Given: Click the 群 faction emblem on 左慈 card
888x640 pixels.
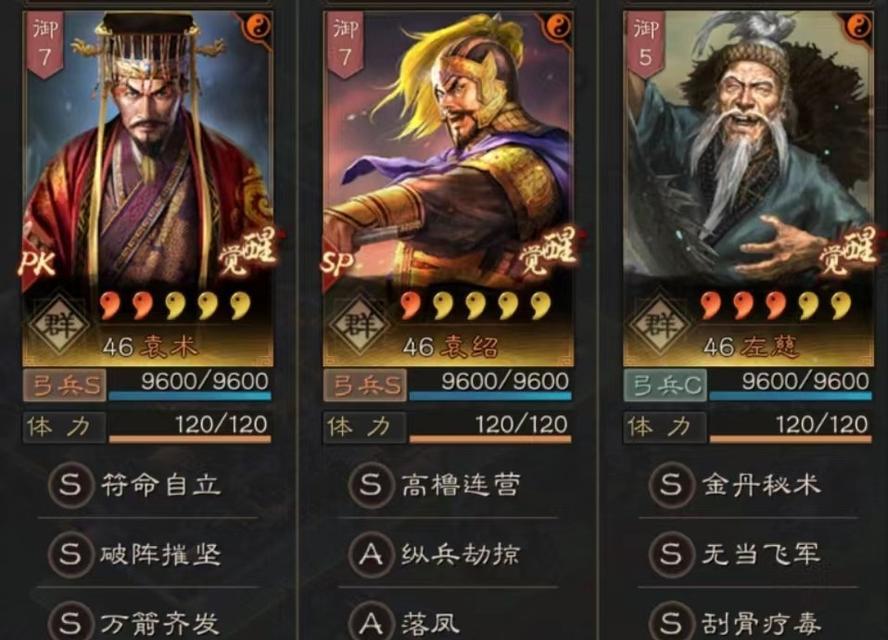Looking at the screenshot, I should point(660,325).
